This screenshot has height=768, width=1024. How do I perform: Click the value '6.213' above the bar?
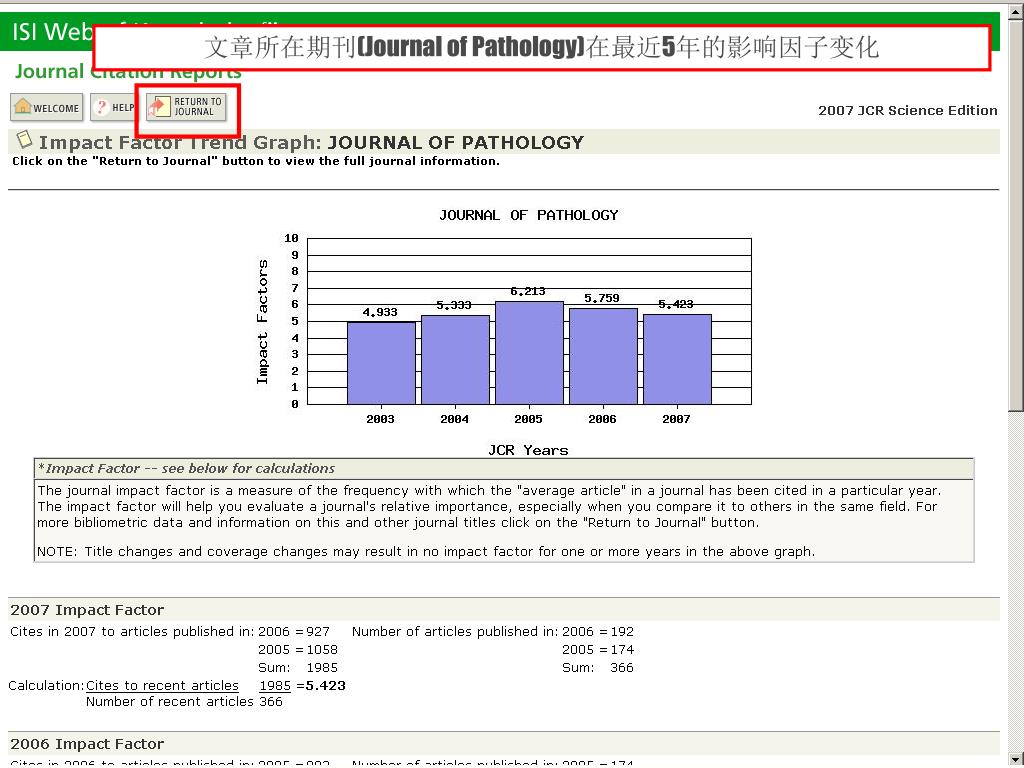click(x=528, y=291)
